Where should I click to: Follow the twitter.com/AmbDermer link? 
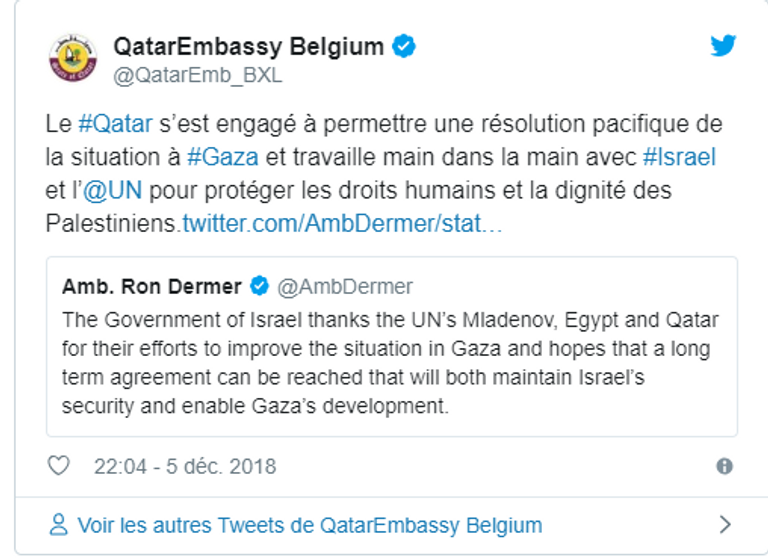(342, 223)
